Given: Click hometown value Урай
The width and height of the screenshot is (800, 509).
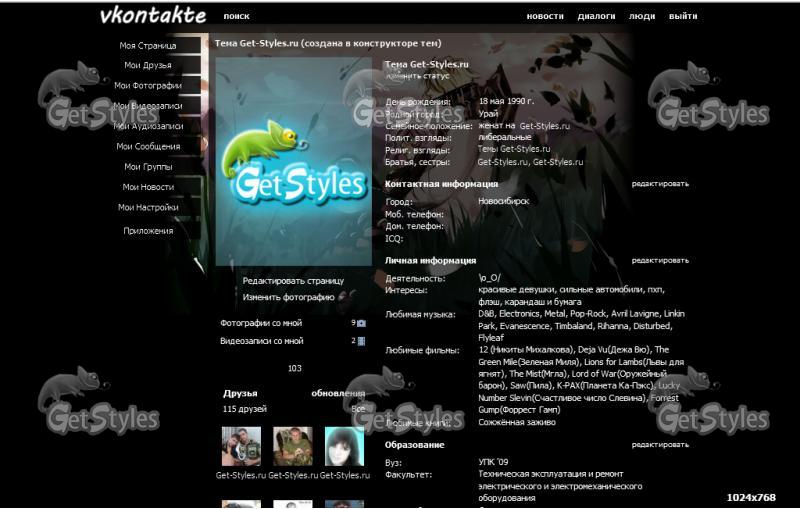Looking at the screenshot, I should 488,114.
